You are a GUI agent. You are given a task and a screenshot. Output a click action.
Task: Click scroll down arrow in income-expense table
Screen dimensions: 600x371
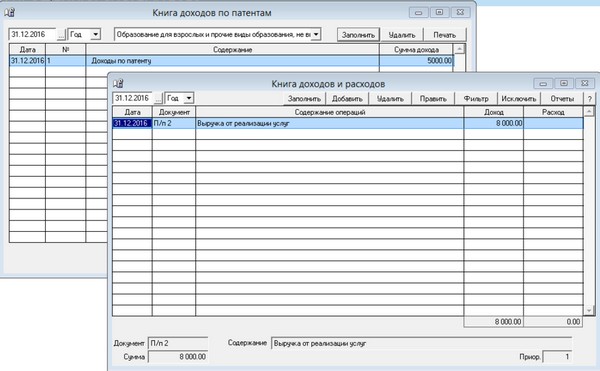[589, 310]
